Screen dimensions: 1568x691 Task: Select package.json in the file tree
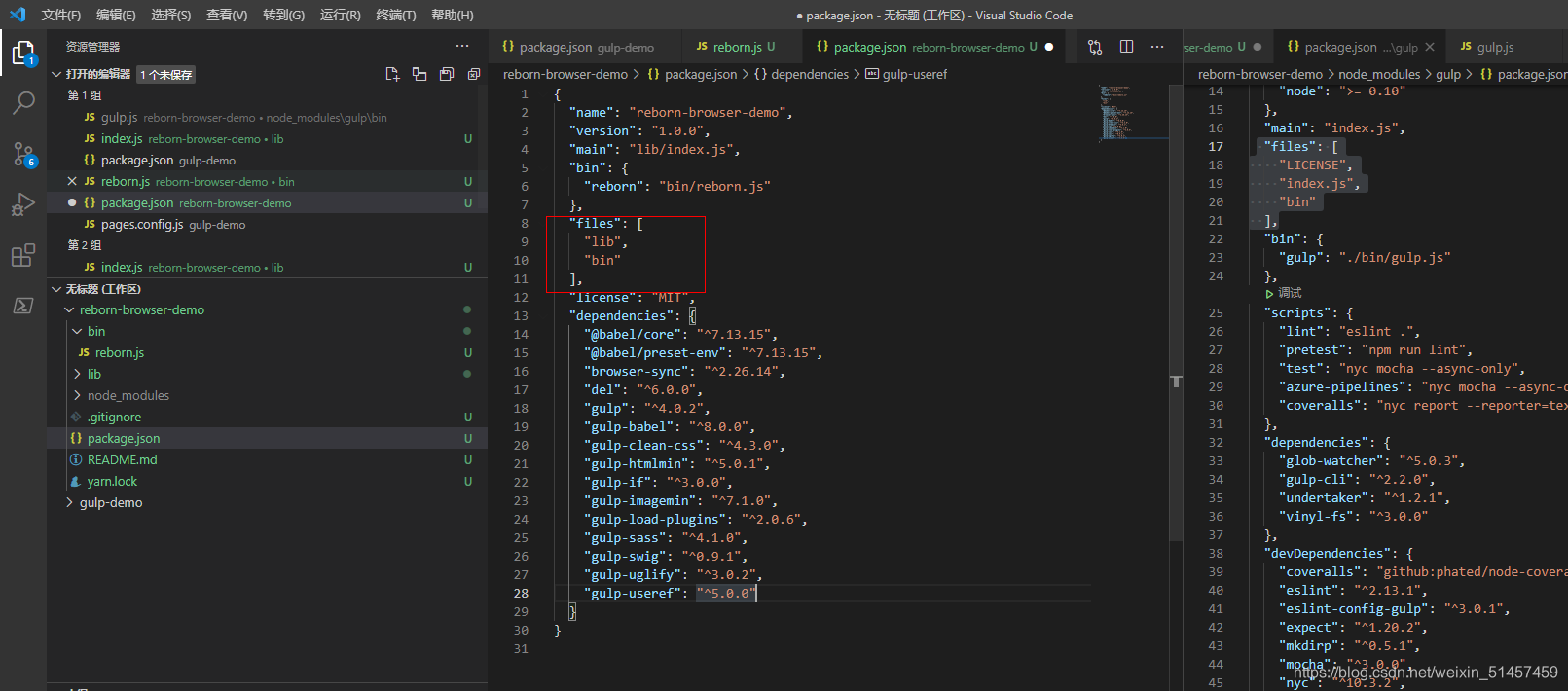pyautogui.click(x=267, y=438)
